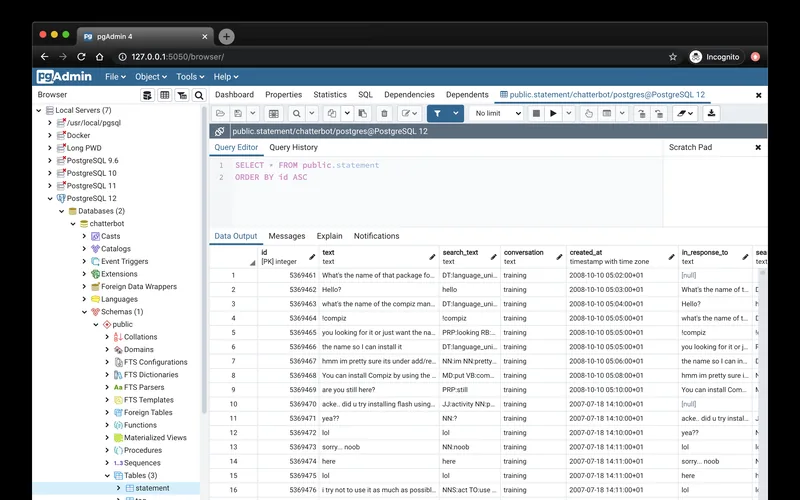Open the Copy options dropdown arrow
This screenshot has height=500, width=800.
pos(347,113)
